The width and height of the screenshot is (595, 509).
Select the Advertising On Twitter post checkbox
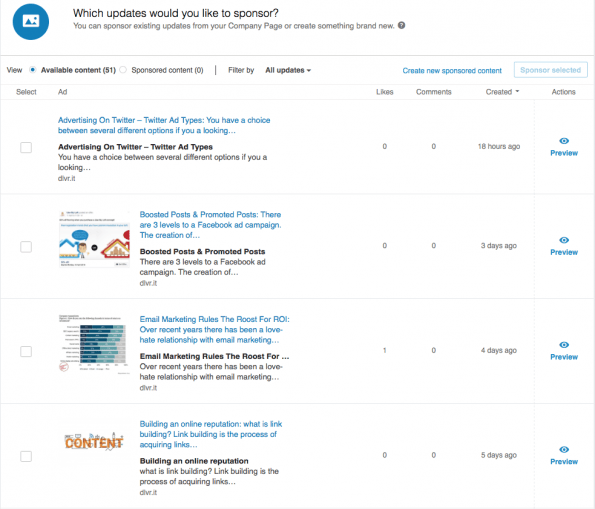pos(26,147)
